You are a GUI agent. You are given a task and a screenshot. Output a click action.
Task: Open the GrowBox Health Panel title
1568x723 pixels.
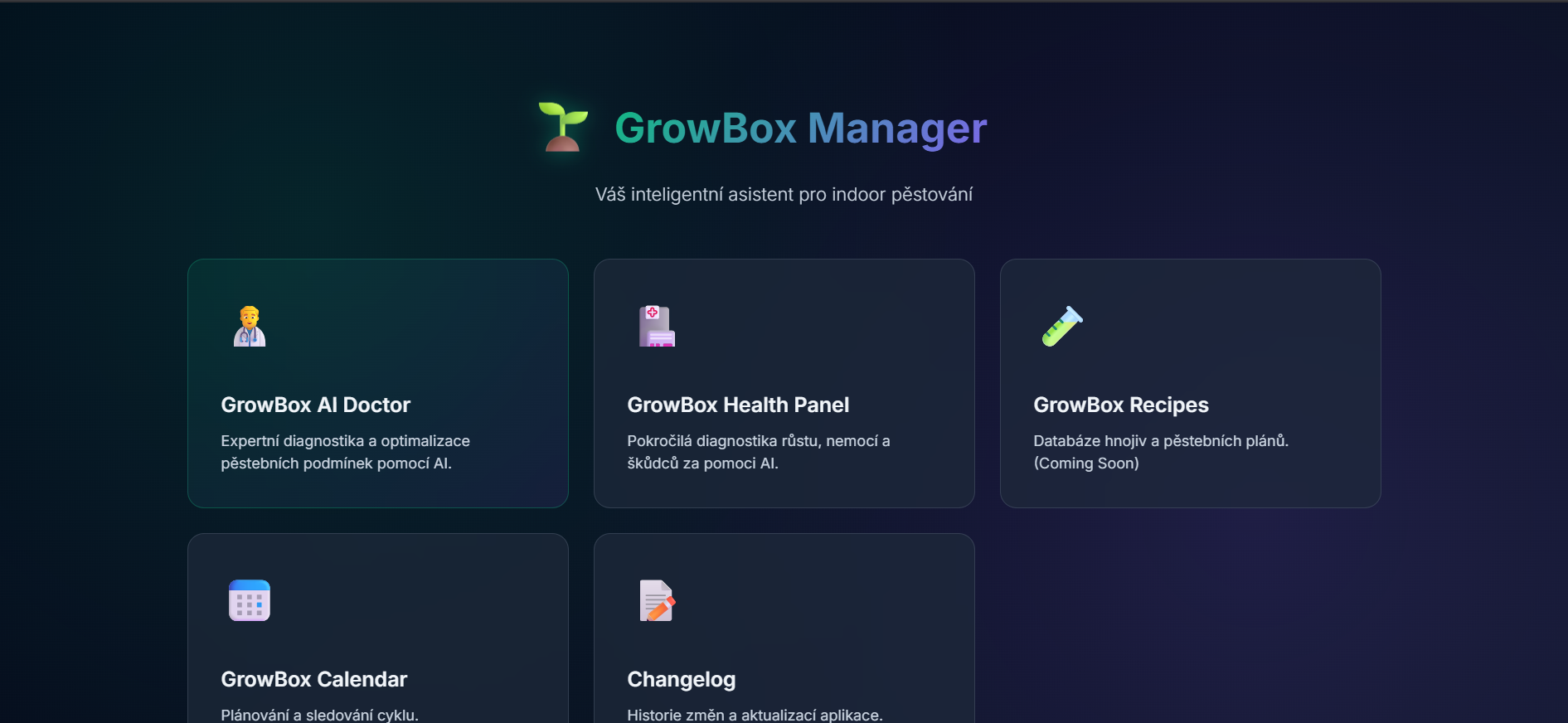(x=738, y=405)
